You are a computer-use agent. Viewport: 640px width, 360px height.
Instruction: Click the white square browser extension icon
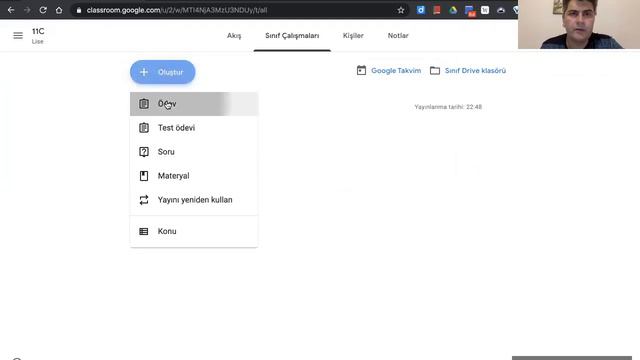pos(485,10)
